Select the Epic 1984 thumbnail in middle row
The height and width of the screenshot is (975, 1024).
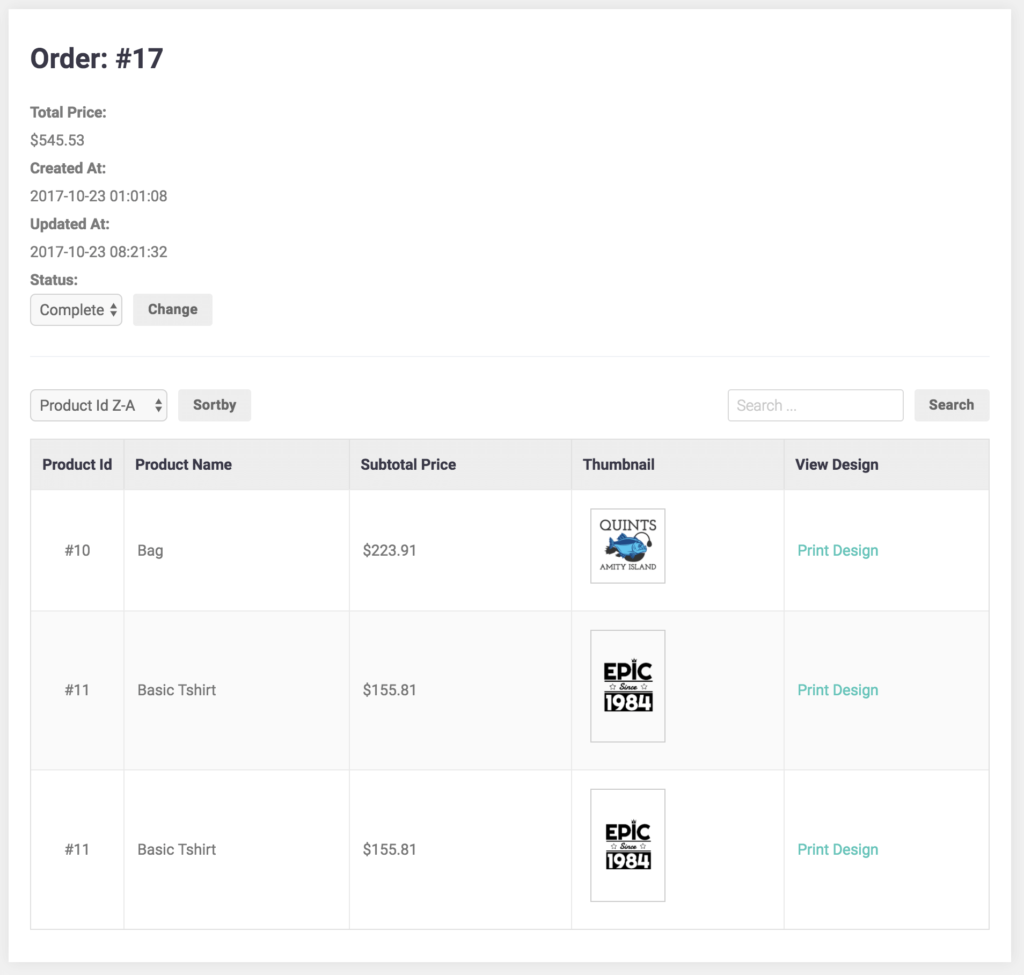click(628, 686)
